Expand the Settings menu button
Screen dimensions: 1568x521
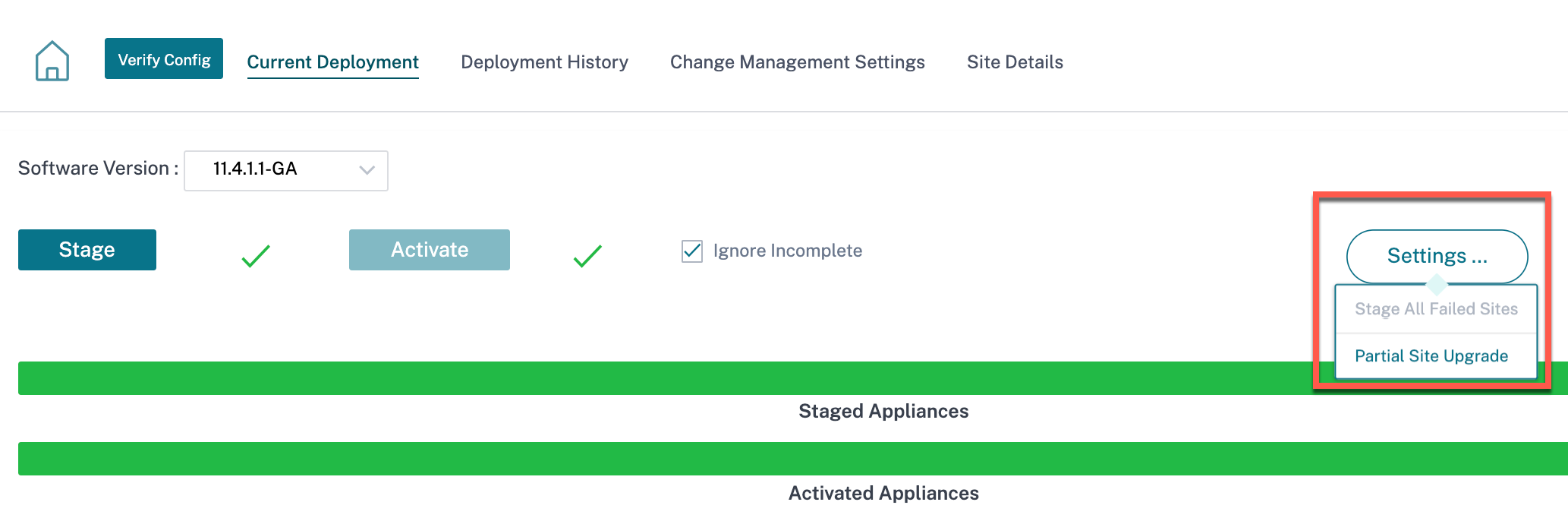click(1437, 256)
